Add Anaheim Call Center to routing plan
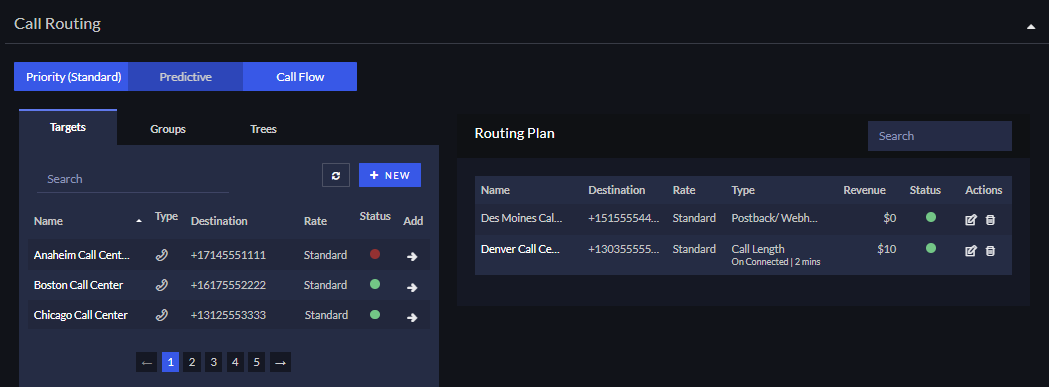The image size is (1049, 387). pos(412,256)
